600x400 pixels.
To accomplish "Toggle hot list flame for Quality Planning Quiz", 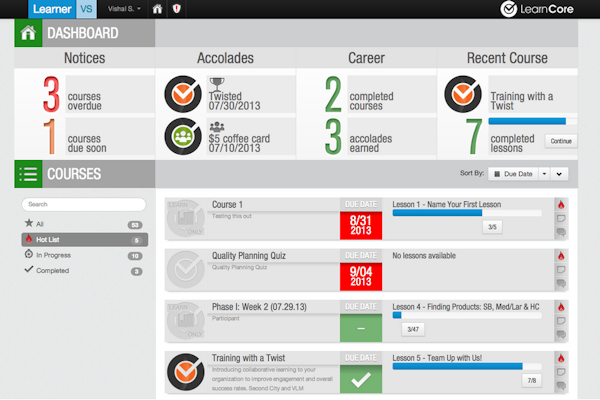I will [561, 256].
